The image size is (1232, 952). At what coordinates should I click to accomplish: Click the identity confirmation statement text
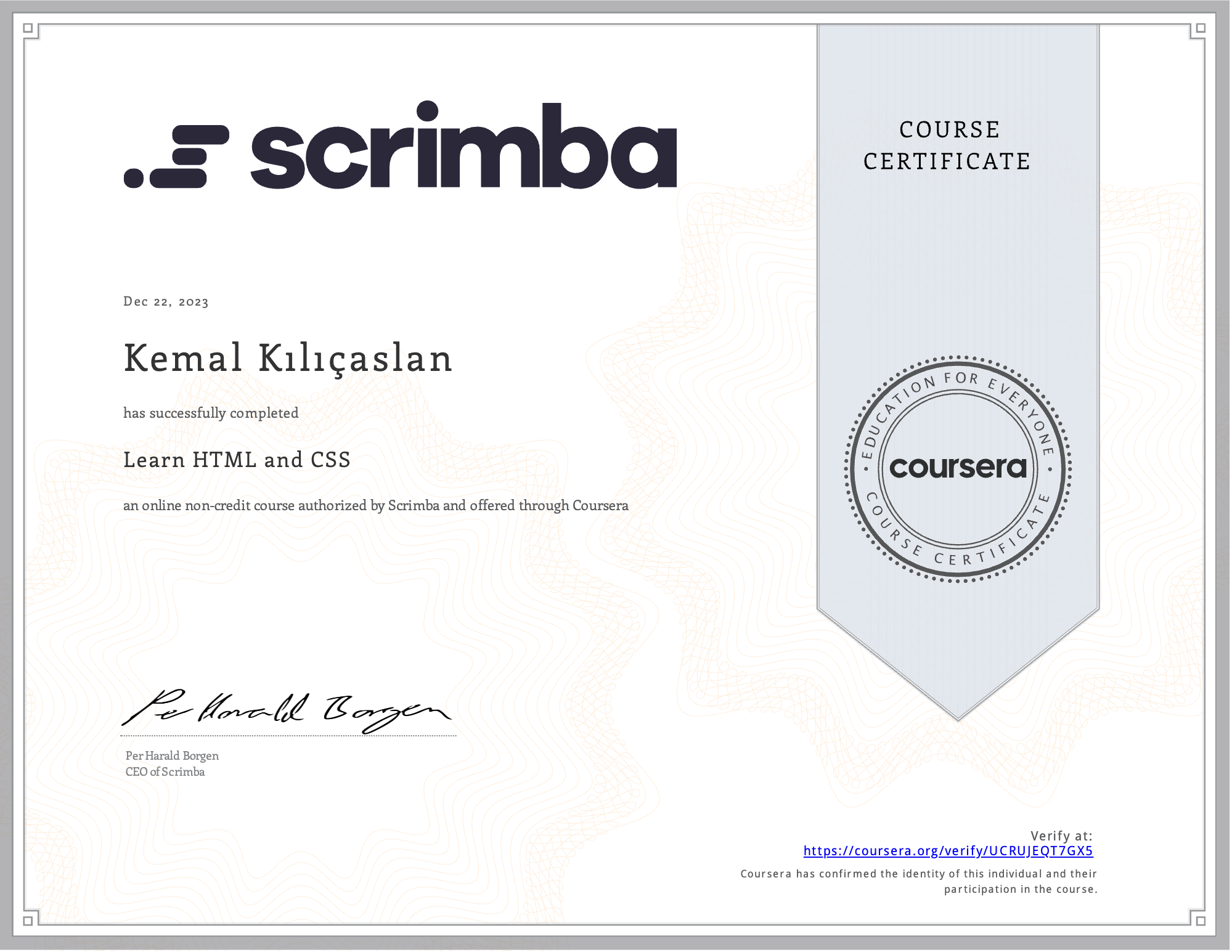tap(918, 881)
